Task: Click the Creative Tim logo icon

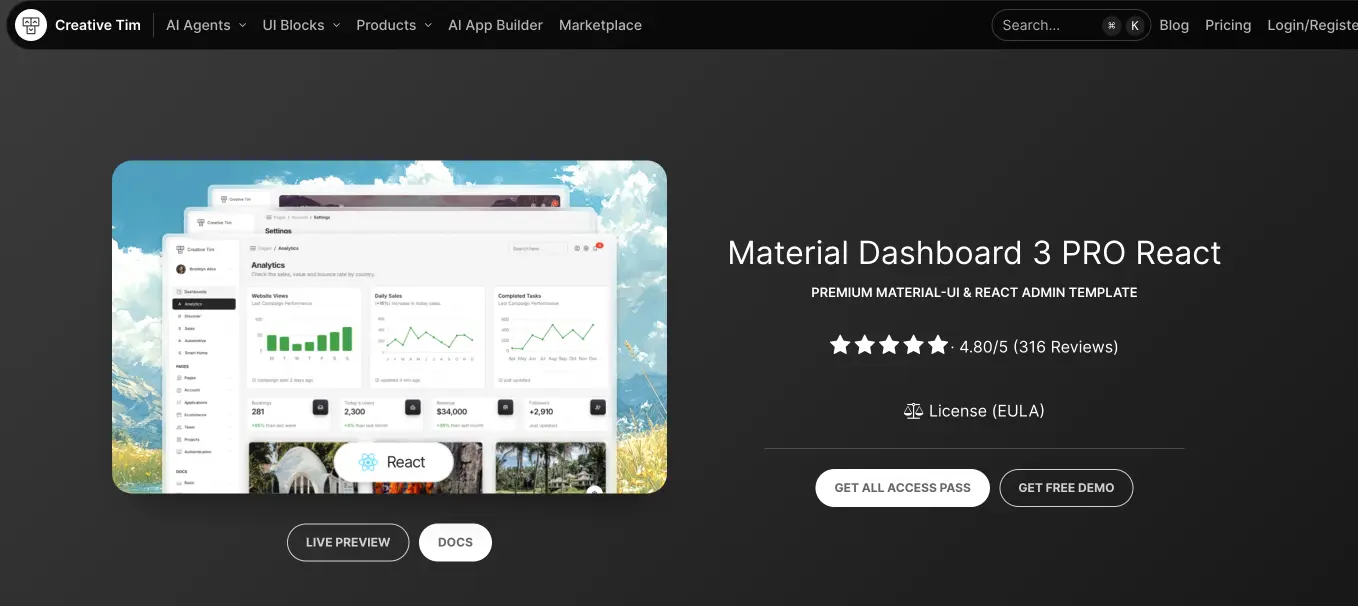Action: point(31,25)
